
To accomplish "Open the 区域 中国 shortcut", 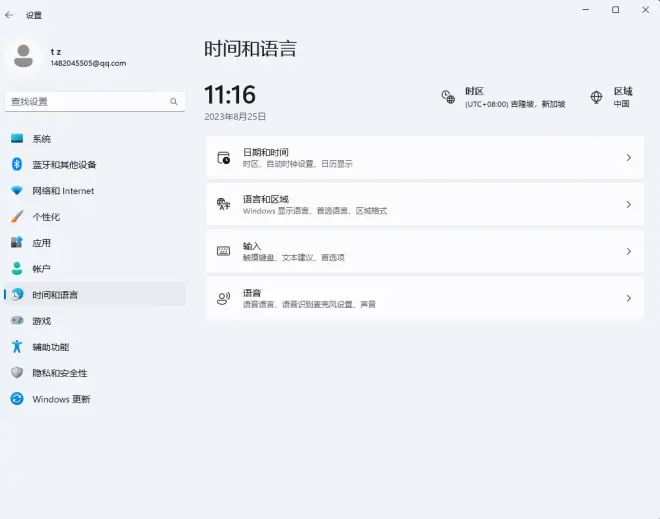I will (612, 97).
